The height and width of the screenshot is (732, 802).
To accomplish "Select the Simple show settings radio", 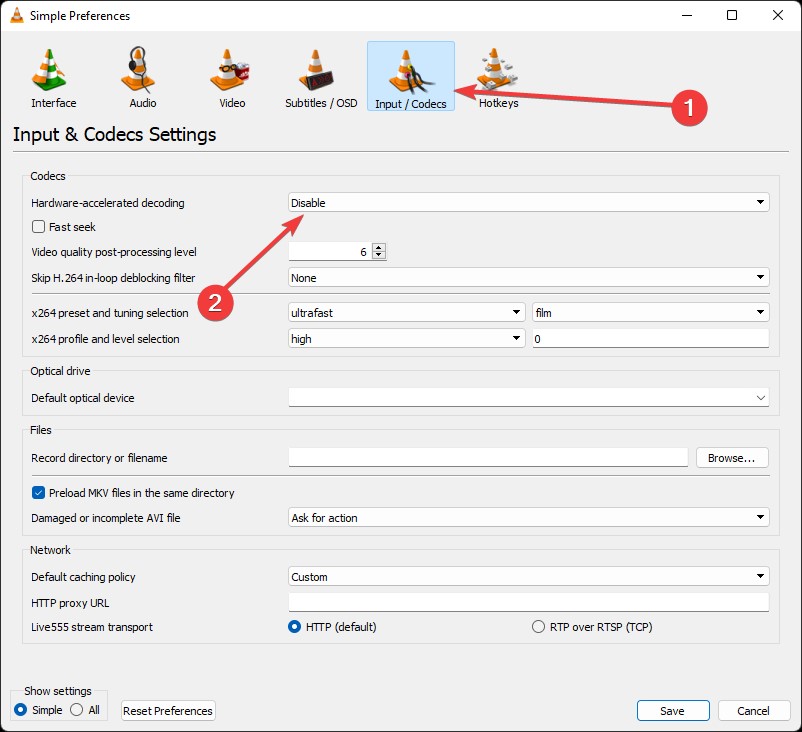I will tap(20, 710).
